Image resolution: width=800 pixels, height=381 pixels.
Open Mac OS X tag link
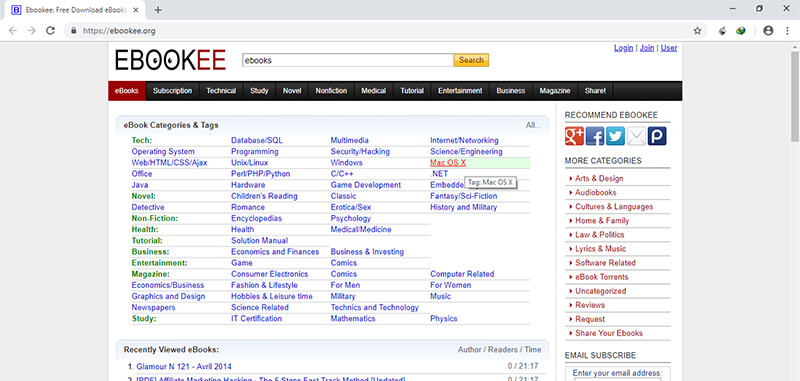448,163
